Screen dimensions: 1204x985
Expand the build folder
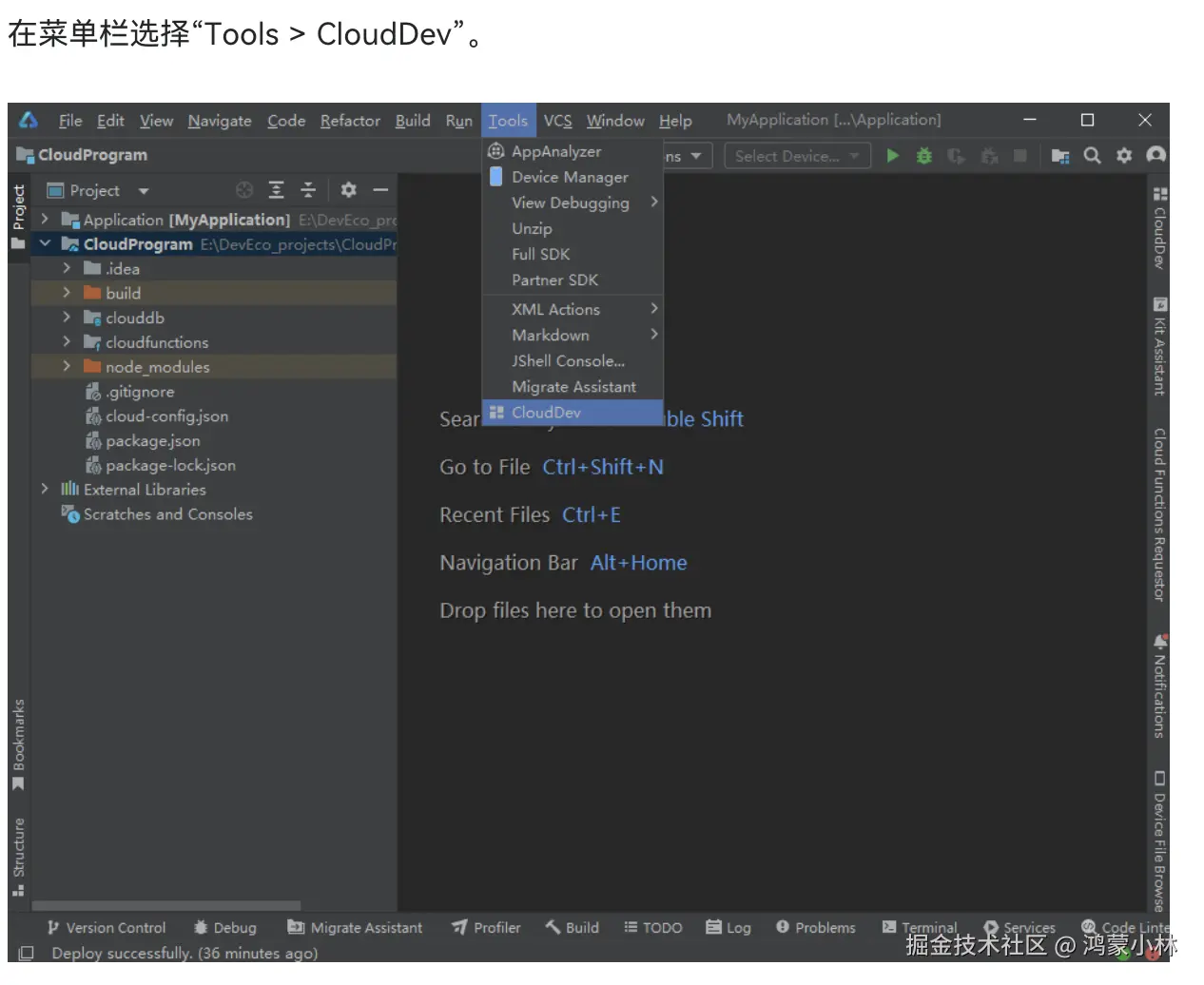pos(67,293)
